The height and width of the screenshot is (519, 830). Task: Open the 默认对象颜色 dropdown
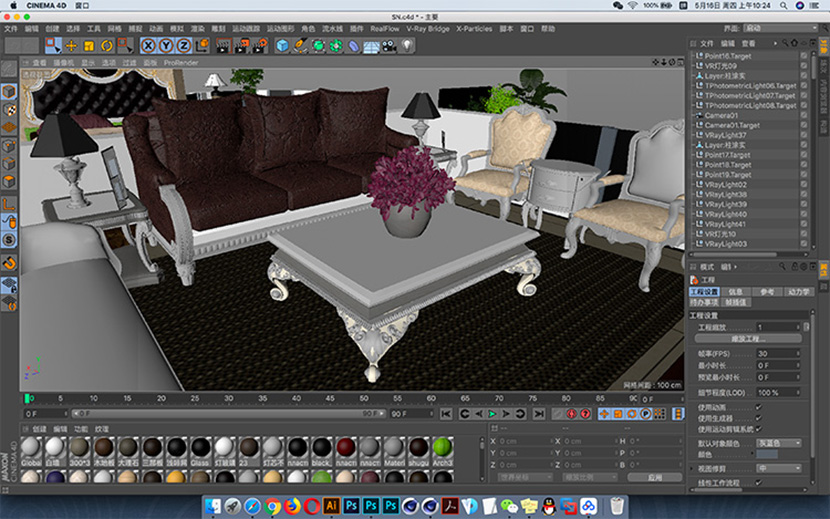[x=780, y=443]
